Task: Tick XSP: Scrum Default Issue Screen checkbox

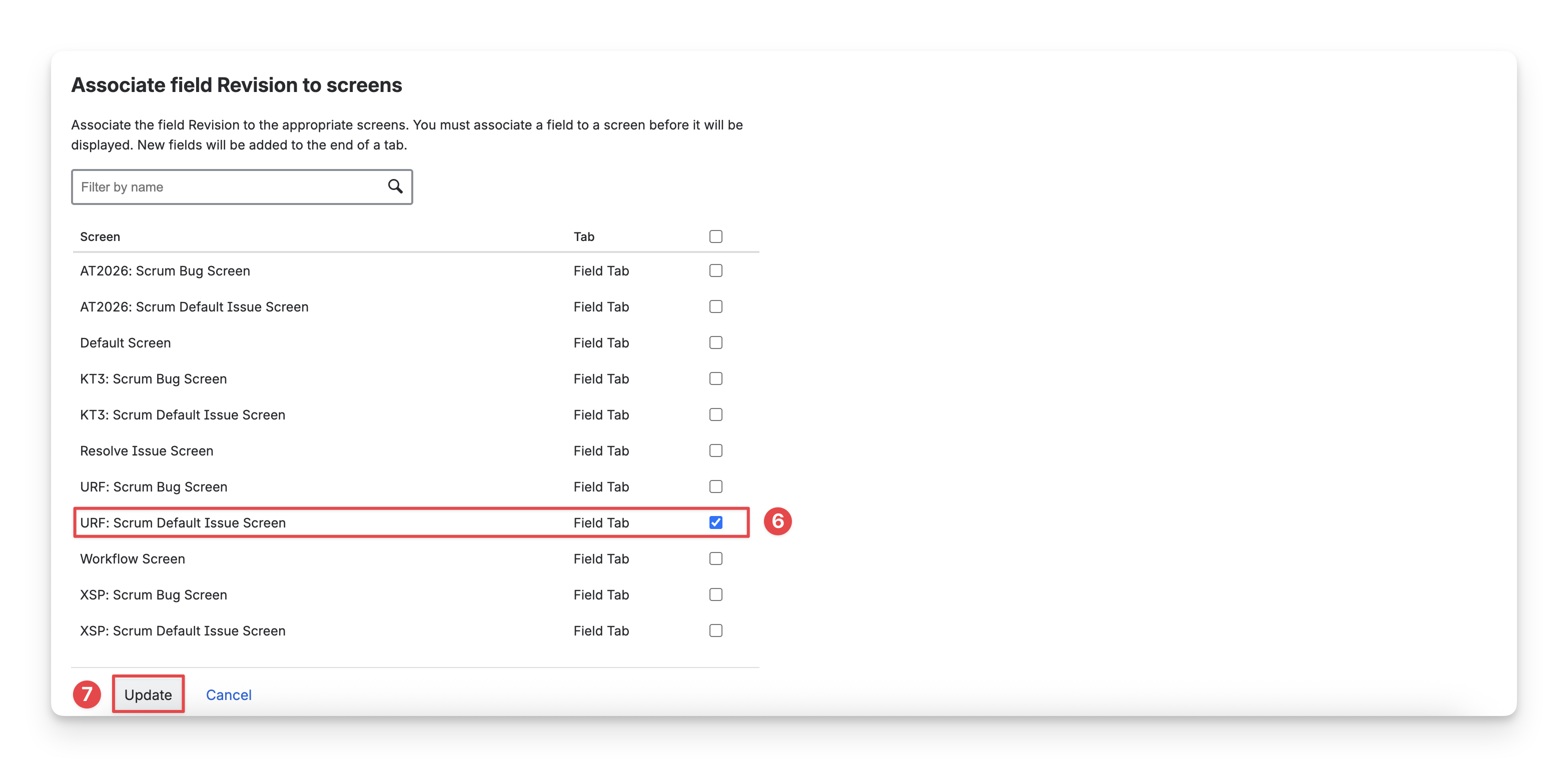Action: click(715, 630)
